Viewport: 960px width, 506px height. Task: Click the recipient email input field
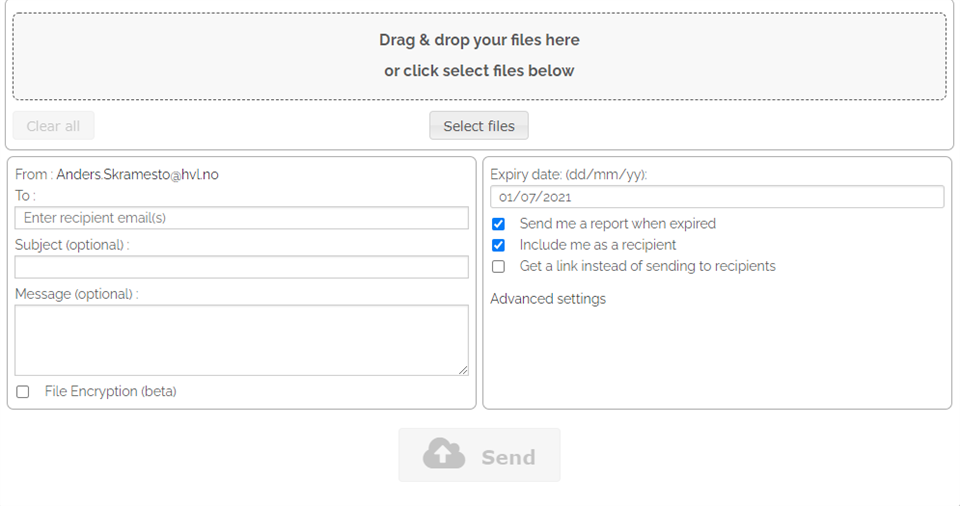tap(241, 218)
